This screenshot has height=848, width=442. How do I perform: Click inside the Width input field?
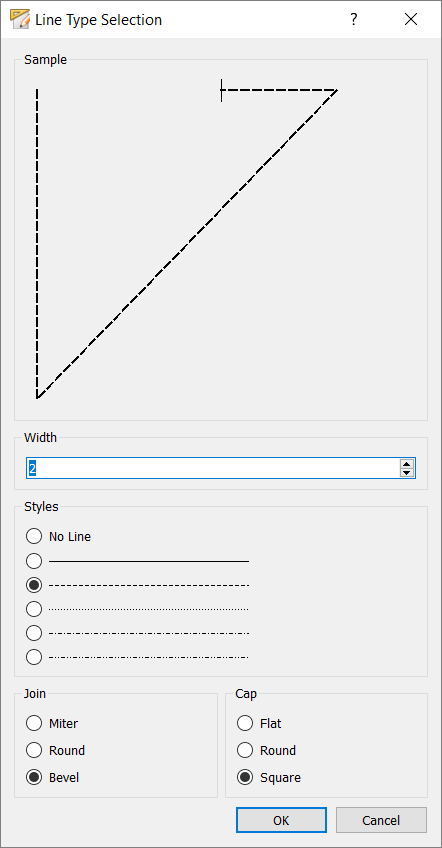213,468
